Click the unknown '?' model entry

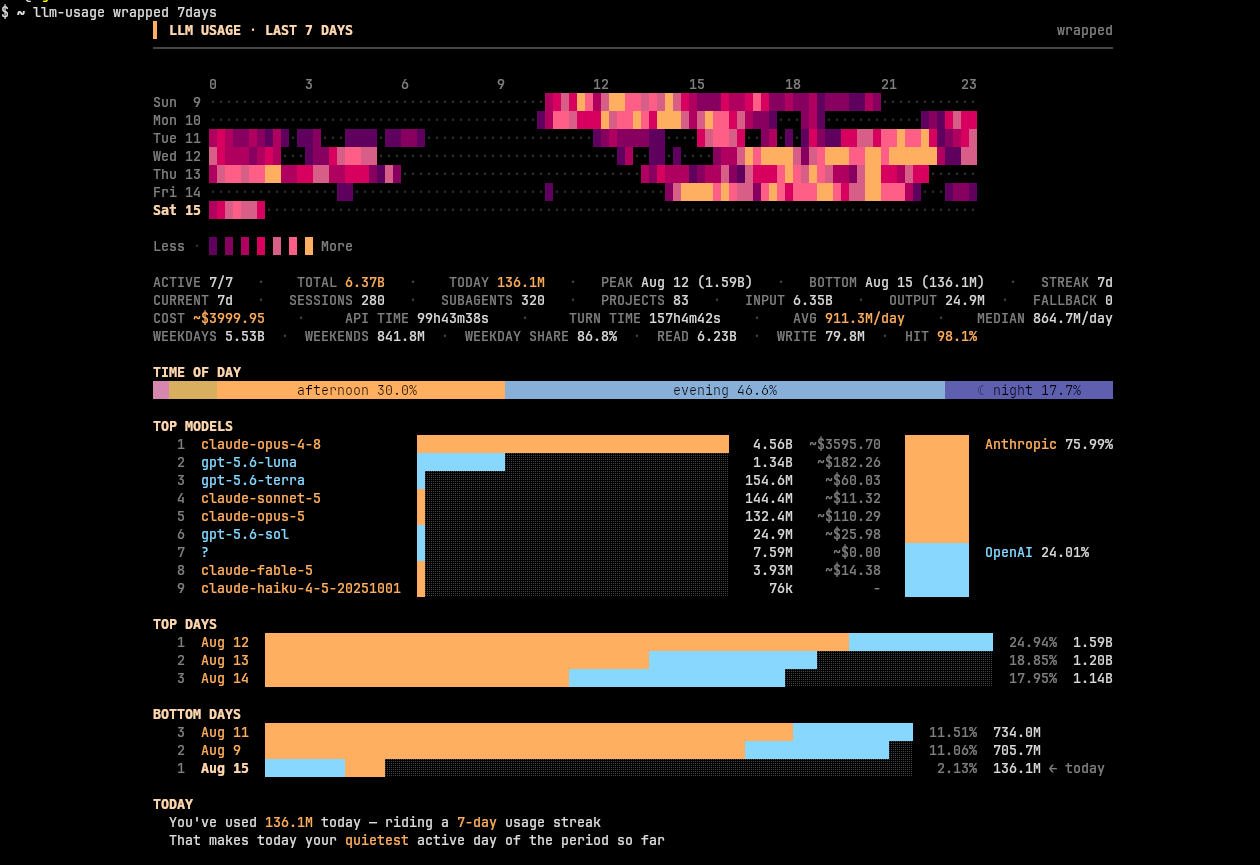point(205,552)
